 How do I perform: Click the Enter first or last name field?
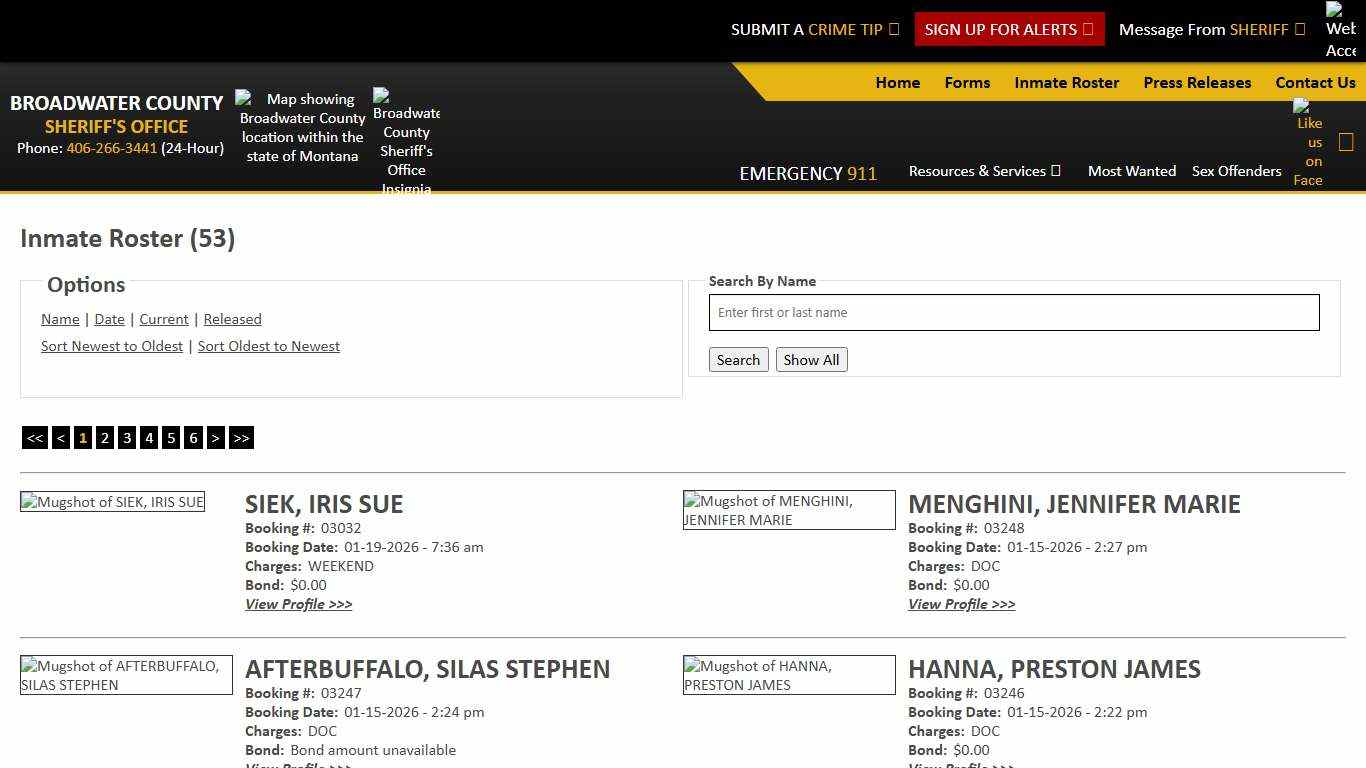[x=1013, y=312]
